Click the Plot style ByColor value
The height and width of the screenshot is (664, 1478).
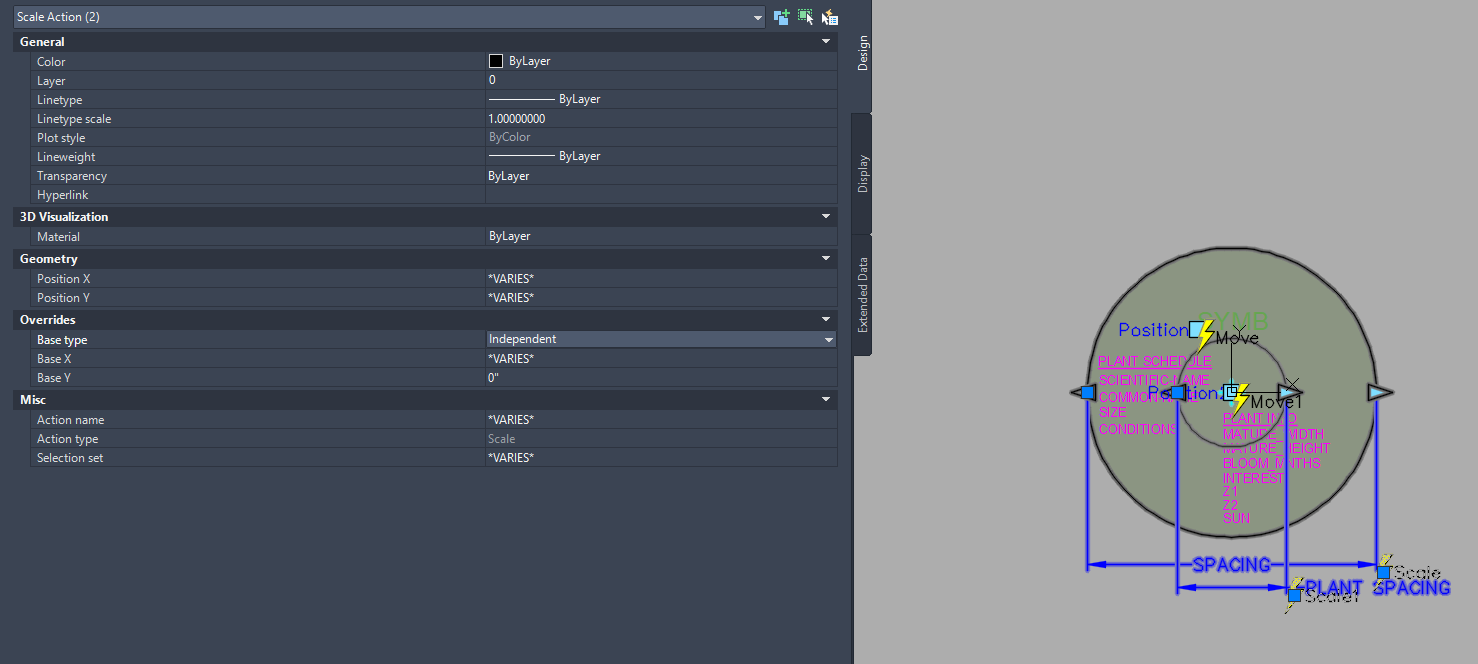coord(661,137)
